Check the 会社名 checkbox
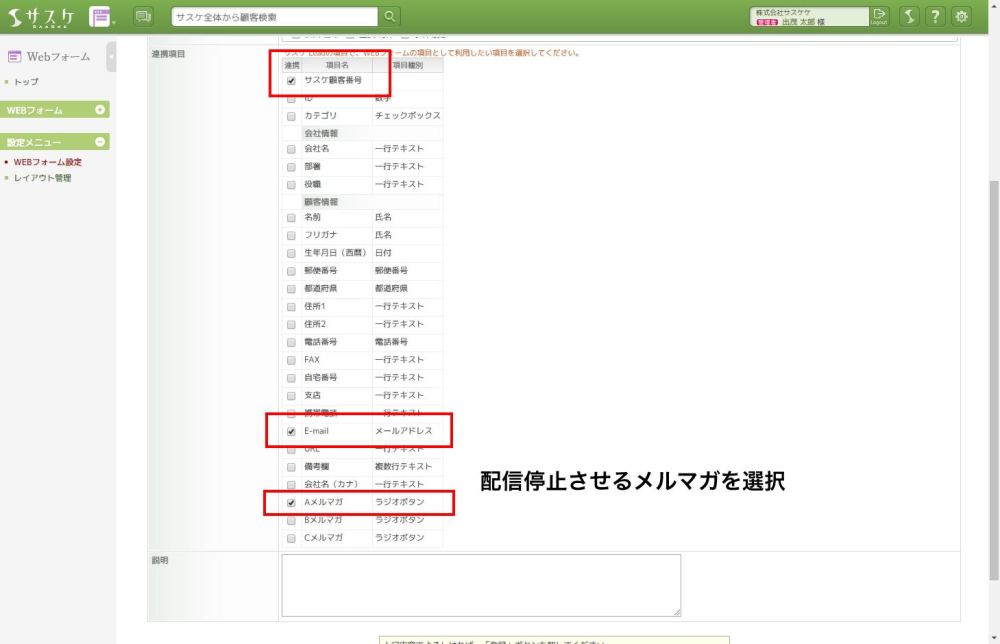 [x=291, y=149]
